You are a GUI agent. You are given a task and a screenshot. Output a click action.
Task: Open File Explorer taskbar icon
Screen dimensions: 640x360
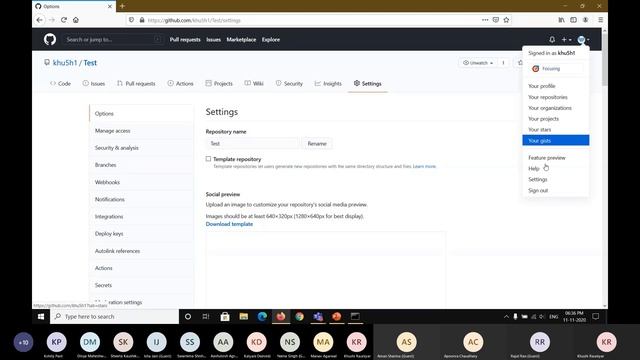click(x=244, y=316)
